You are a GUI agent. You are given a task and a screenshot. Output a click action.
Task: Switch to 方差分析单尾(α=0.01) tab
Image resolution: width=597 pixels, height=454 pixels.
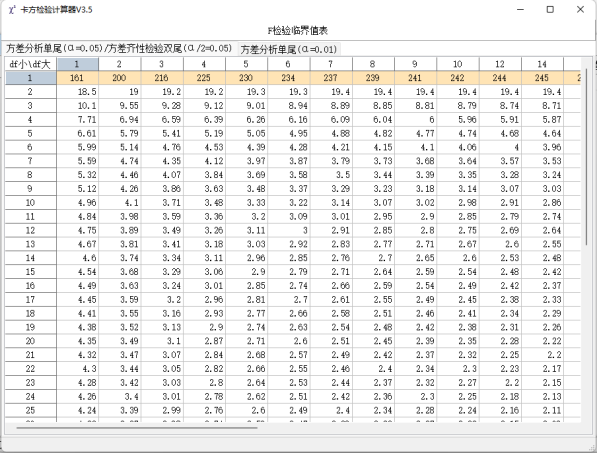click(x=289, y=49)
